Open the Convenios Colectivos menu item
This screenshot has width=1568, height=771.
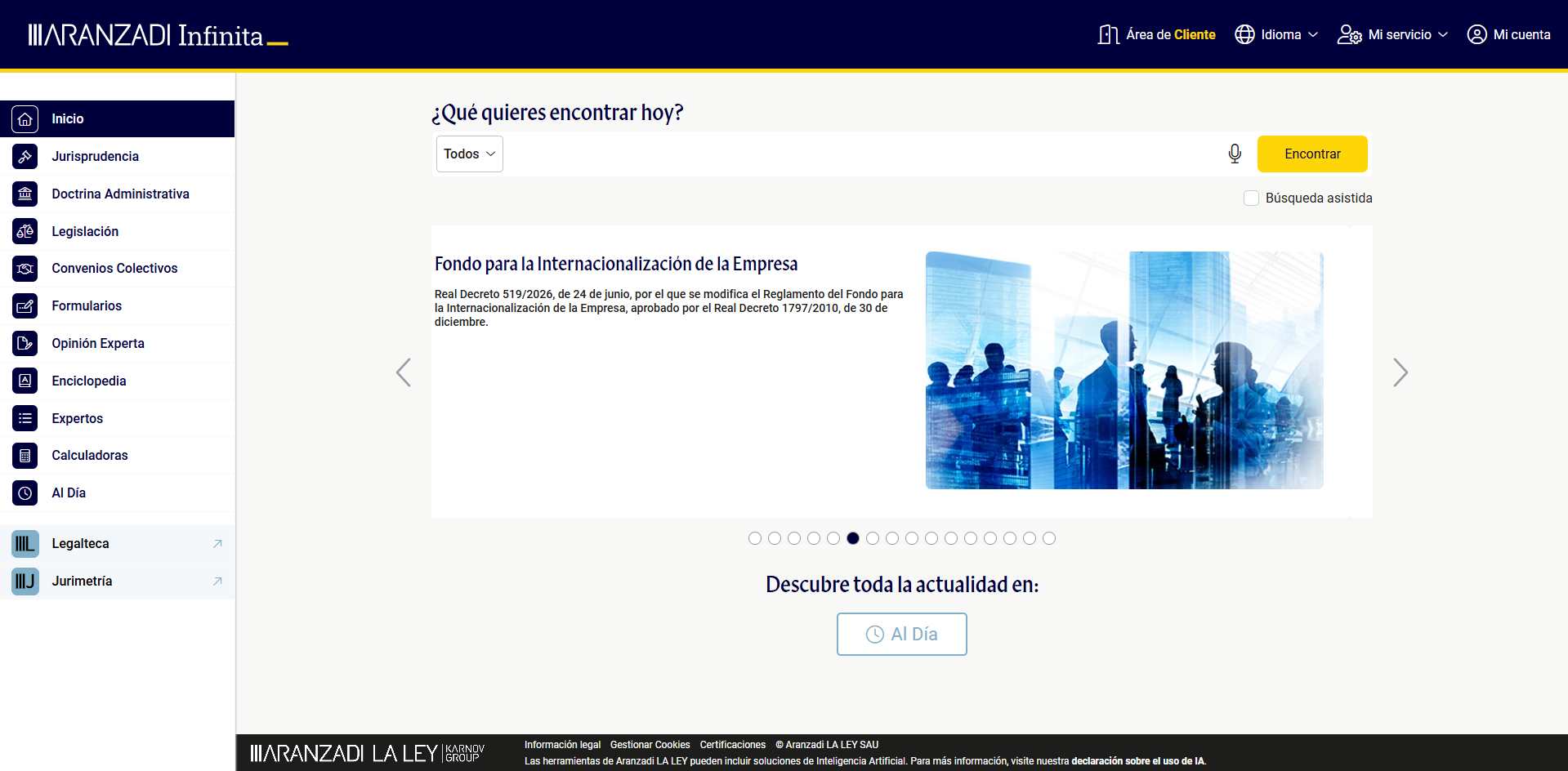point(118,268)
